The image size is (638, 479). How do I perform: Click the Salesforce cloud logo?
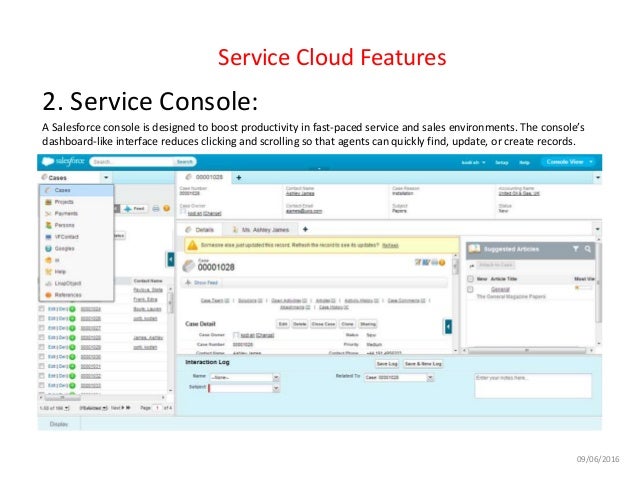(48, 161)
